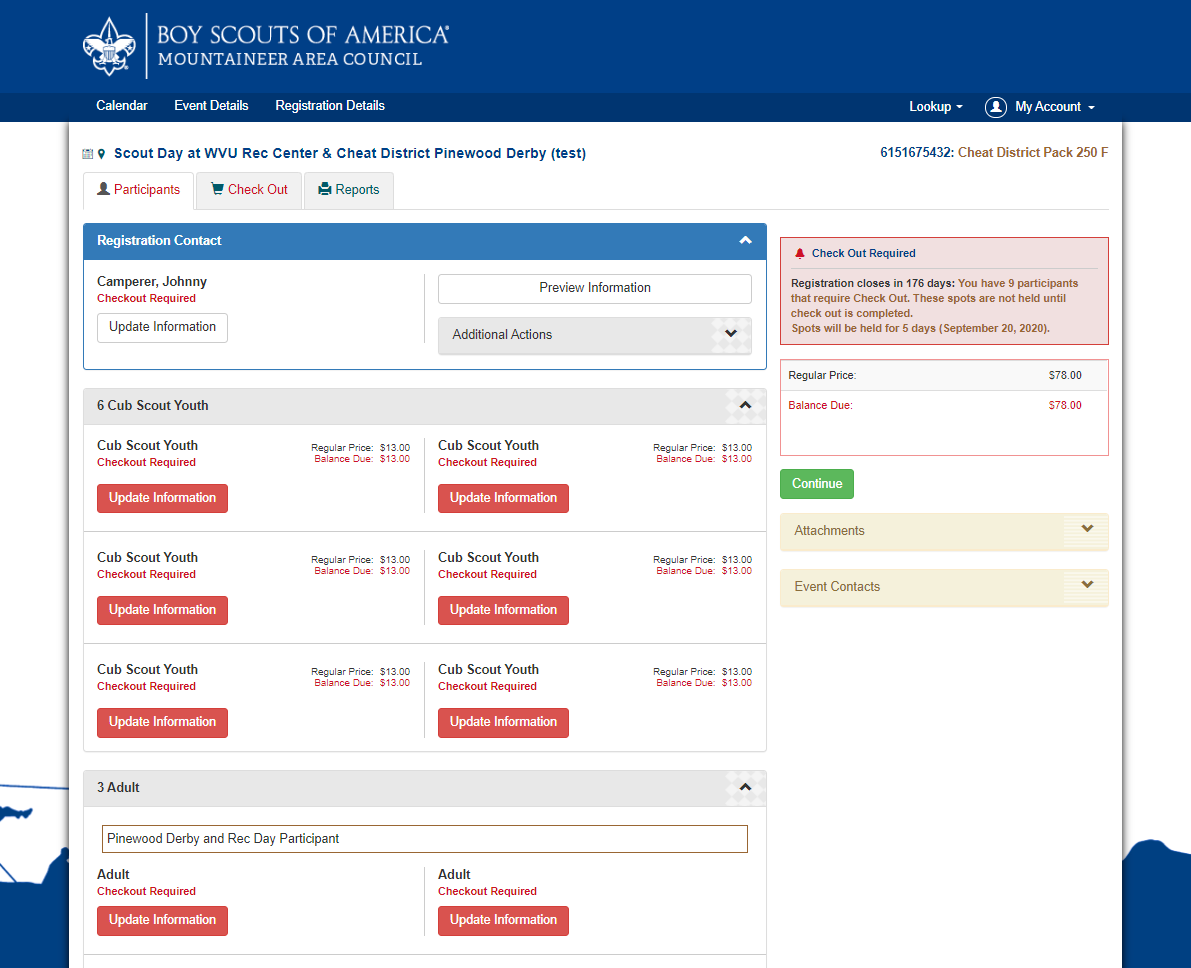This screenshot has width=1191, height=968.
Task: Click Update Information for Camperer, Johnny
Action: tap(163, 327)
